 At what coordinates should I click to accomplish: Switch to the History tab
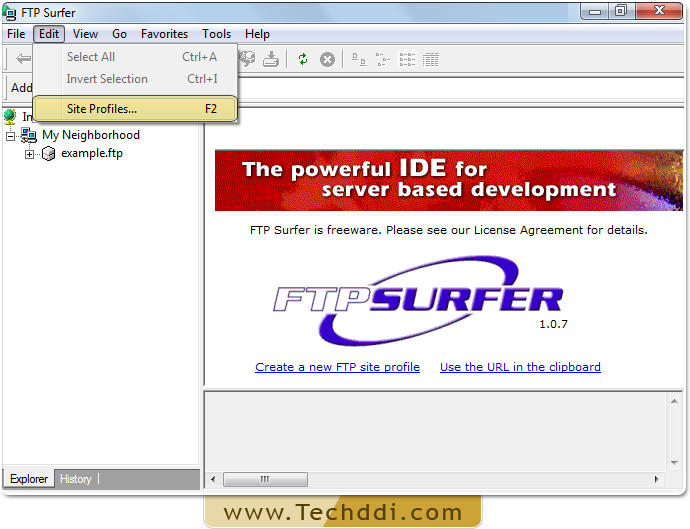click(76, 479)
